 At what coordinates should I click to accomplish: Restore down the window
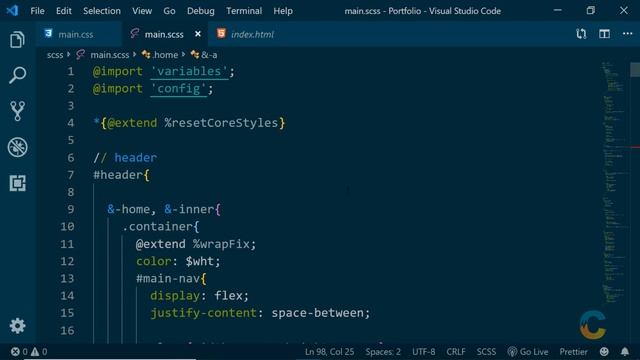click(591, 11)
